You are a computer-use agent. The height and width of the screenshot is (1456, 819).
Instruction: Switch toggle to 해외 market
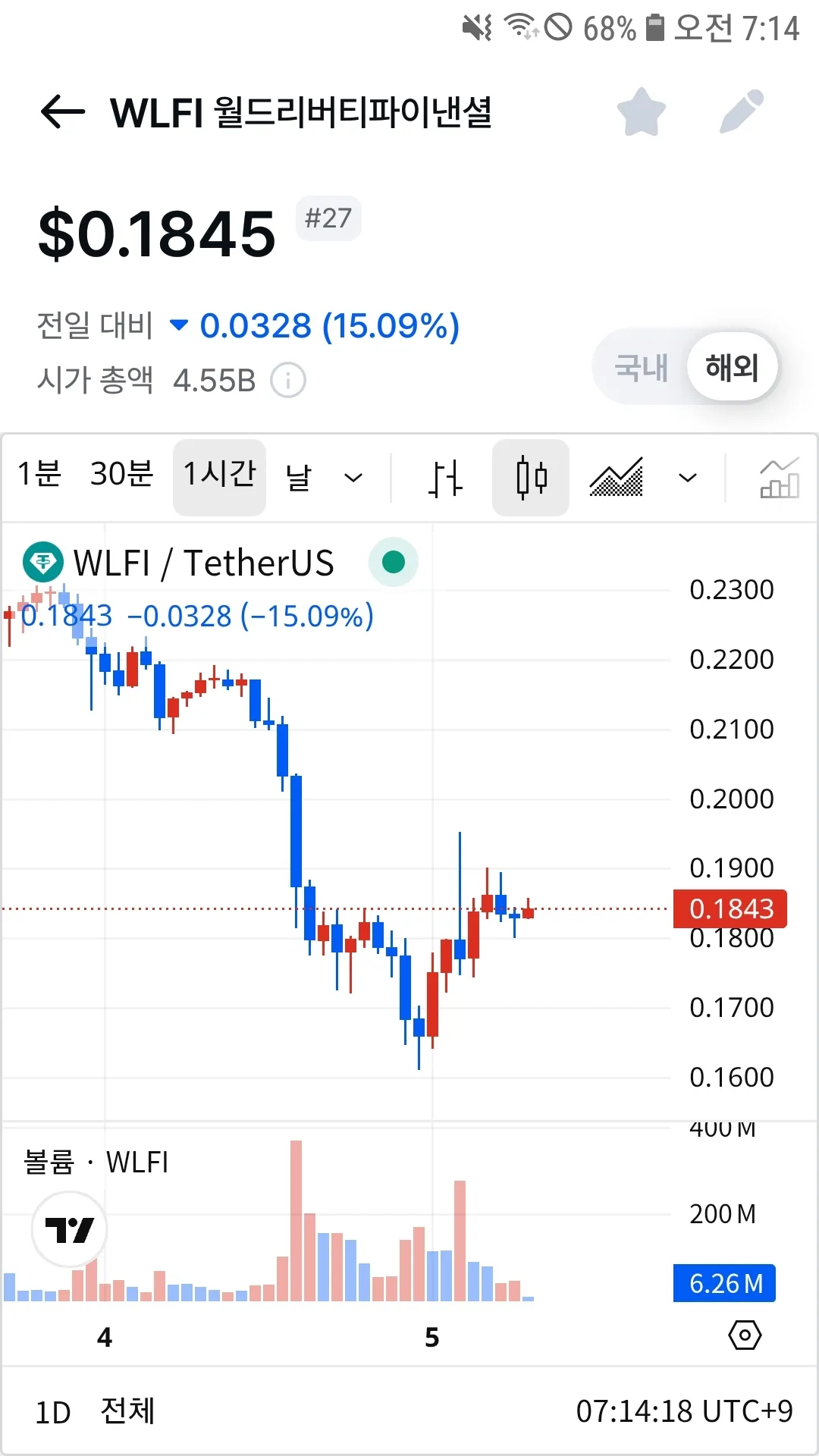pos(732,368)
